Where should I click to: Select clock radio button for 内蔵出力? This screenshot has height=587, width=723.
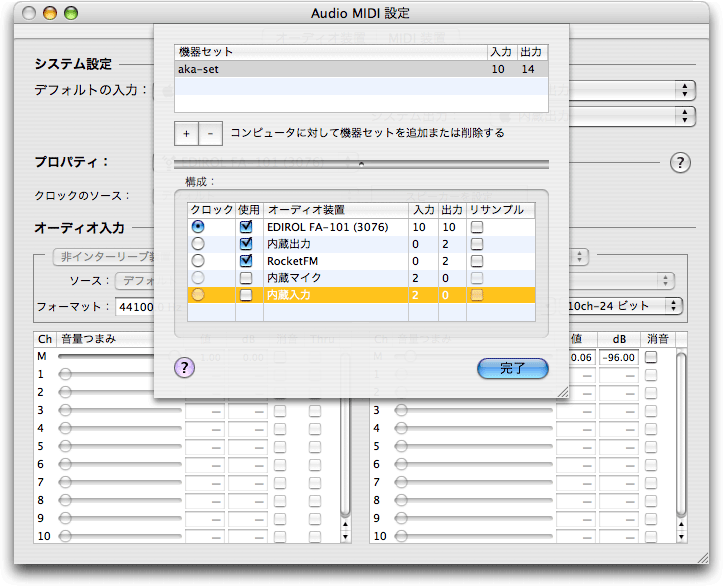pos(198,244)
